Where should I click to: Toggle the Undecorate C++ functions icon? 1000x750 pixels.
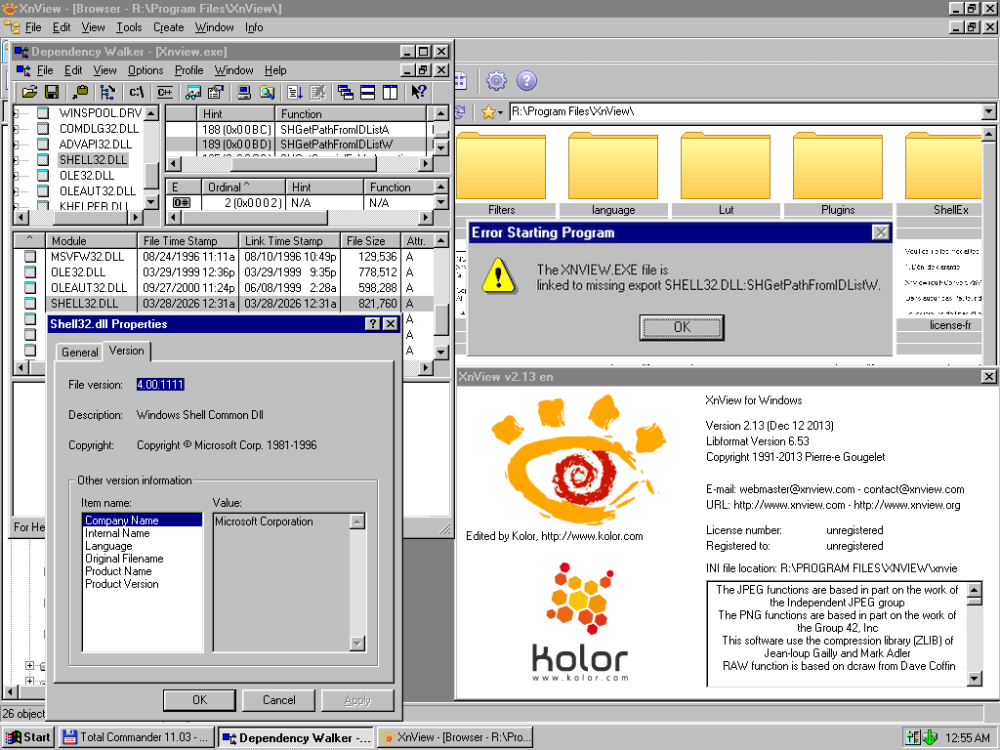165,92
